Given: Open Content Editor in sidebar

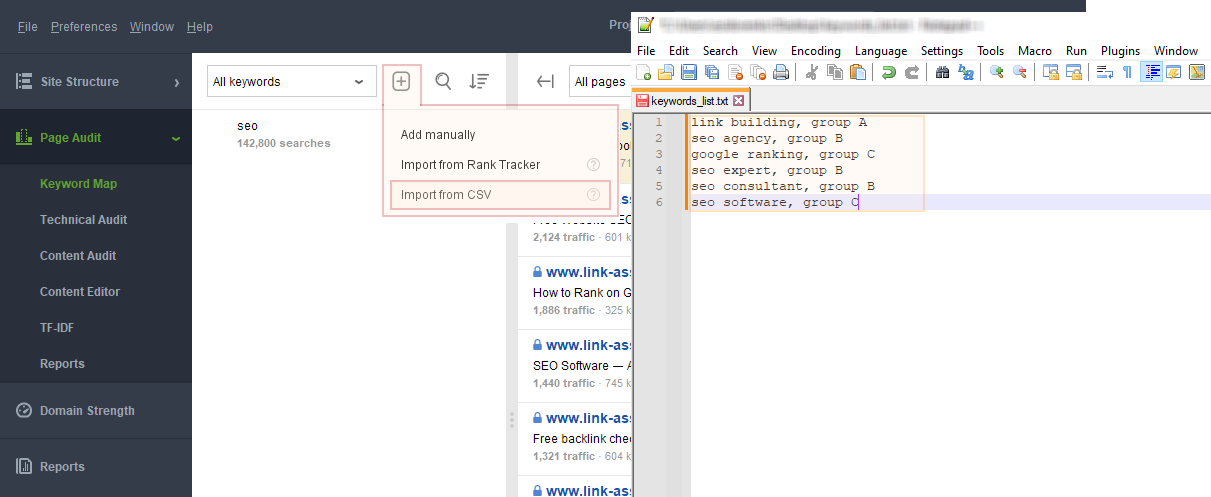Looking at the screenshot, I should [x=80, y=292].
